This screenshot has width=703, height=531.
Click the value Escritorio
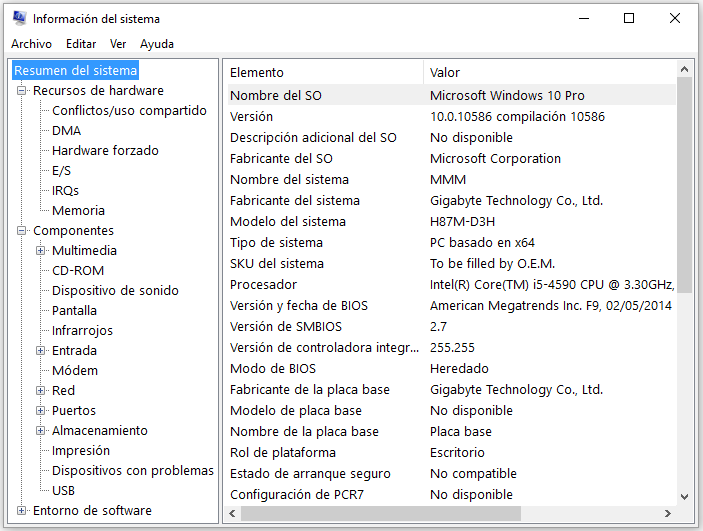tap(457, 453)
